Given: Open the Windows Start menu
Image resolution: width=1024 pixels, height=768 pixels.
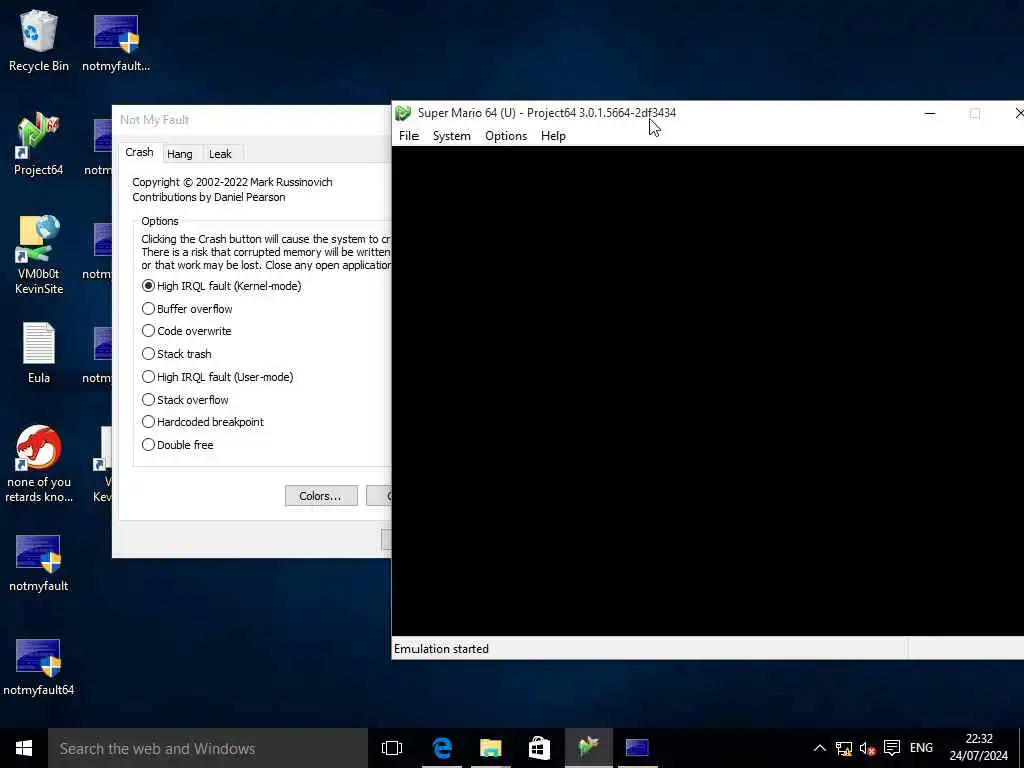Looking at the screenshot, I should [x=24, y=748].
